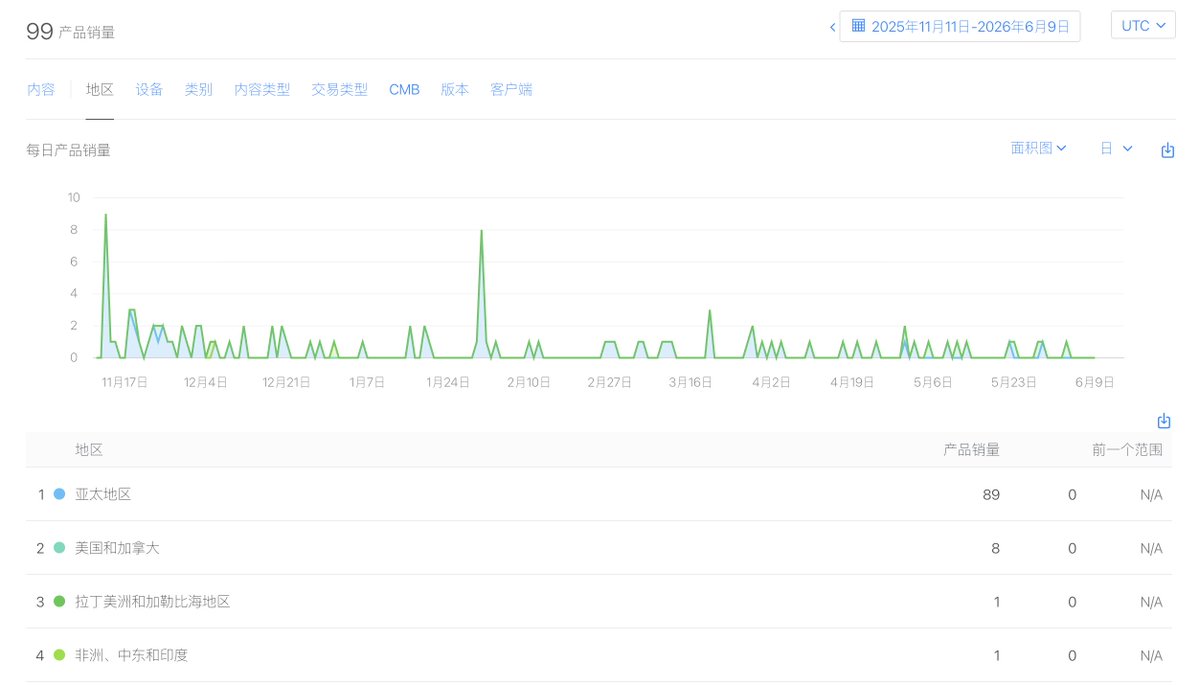Click the 11月17日 axis label
Image resolution: width=1199 pixels, height=685 pixels.
tap(125, 382)
